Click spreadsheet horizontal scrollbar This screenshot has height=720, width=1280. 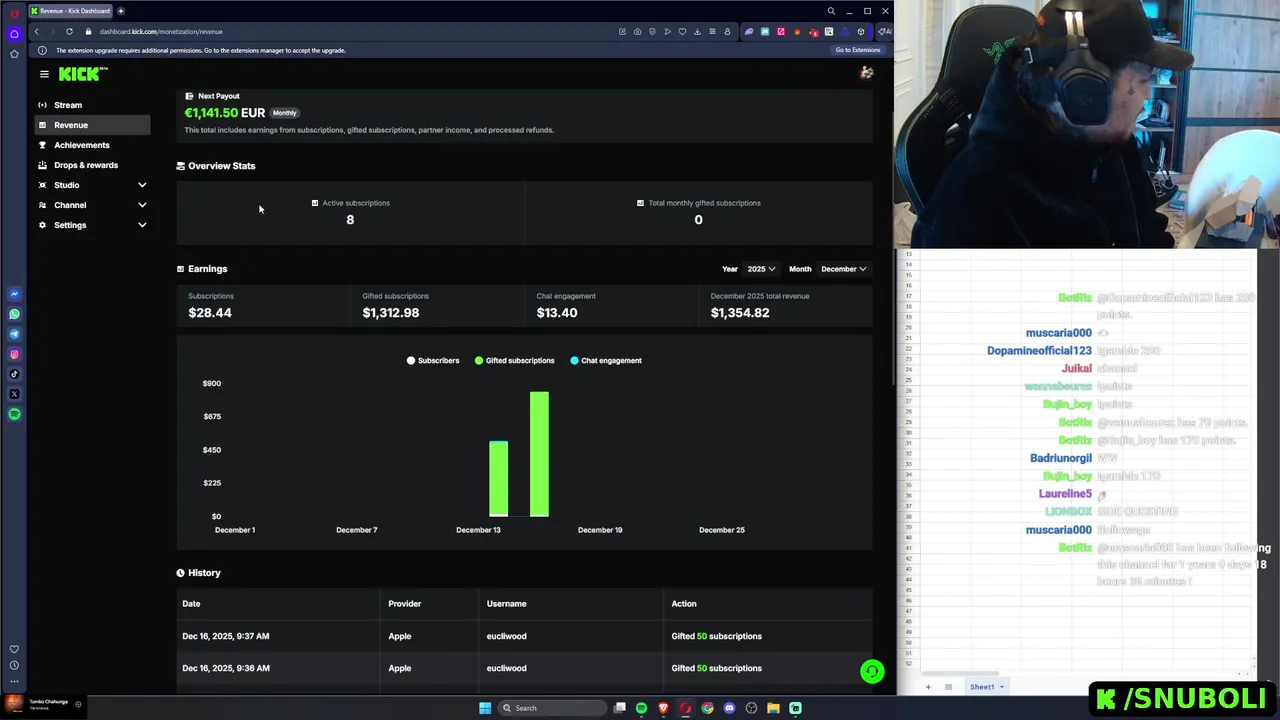(x=959, y=673)
